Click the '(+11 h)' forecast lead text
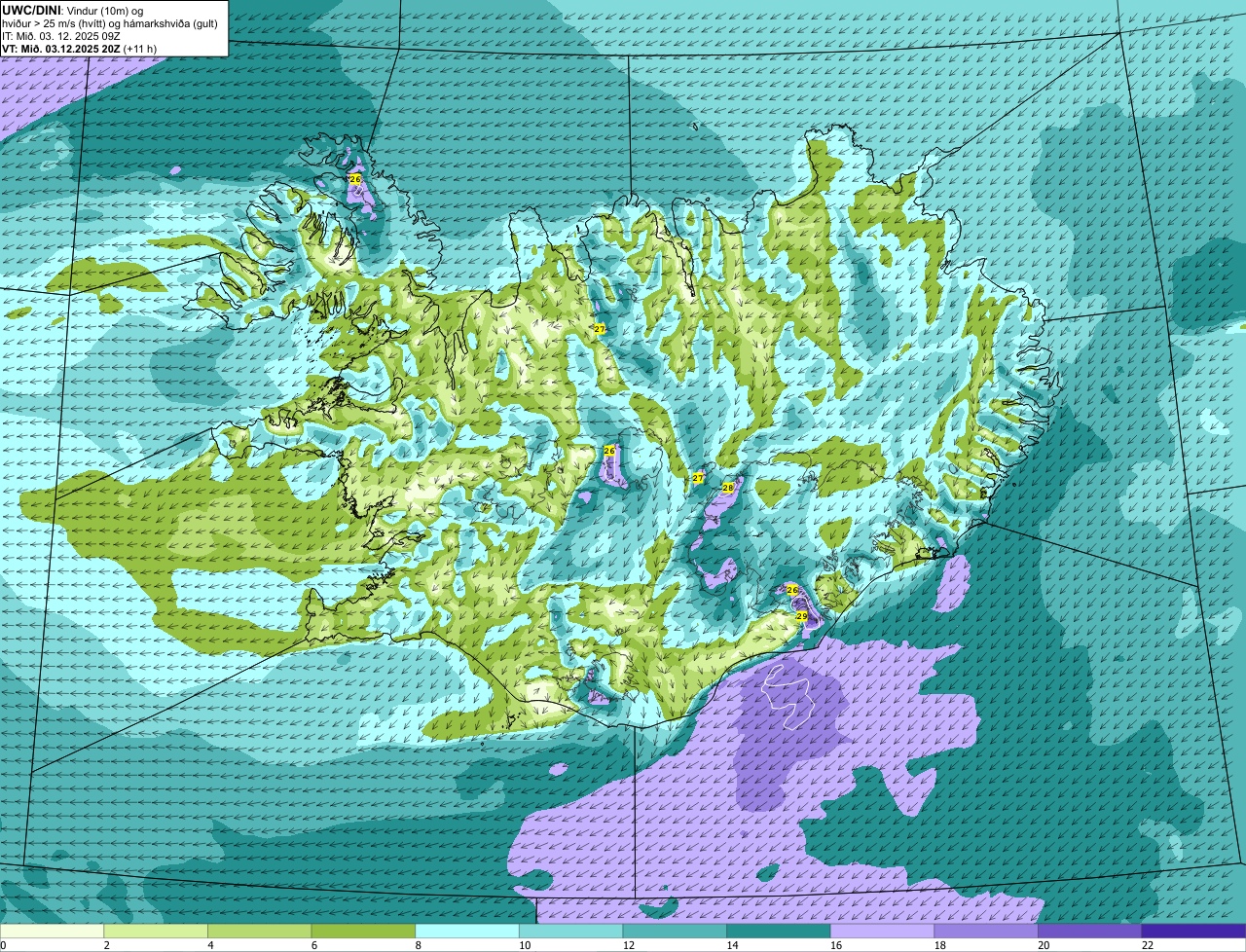 (140, 49)
